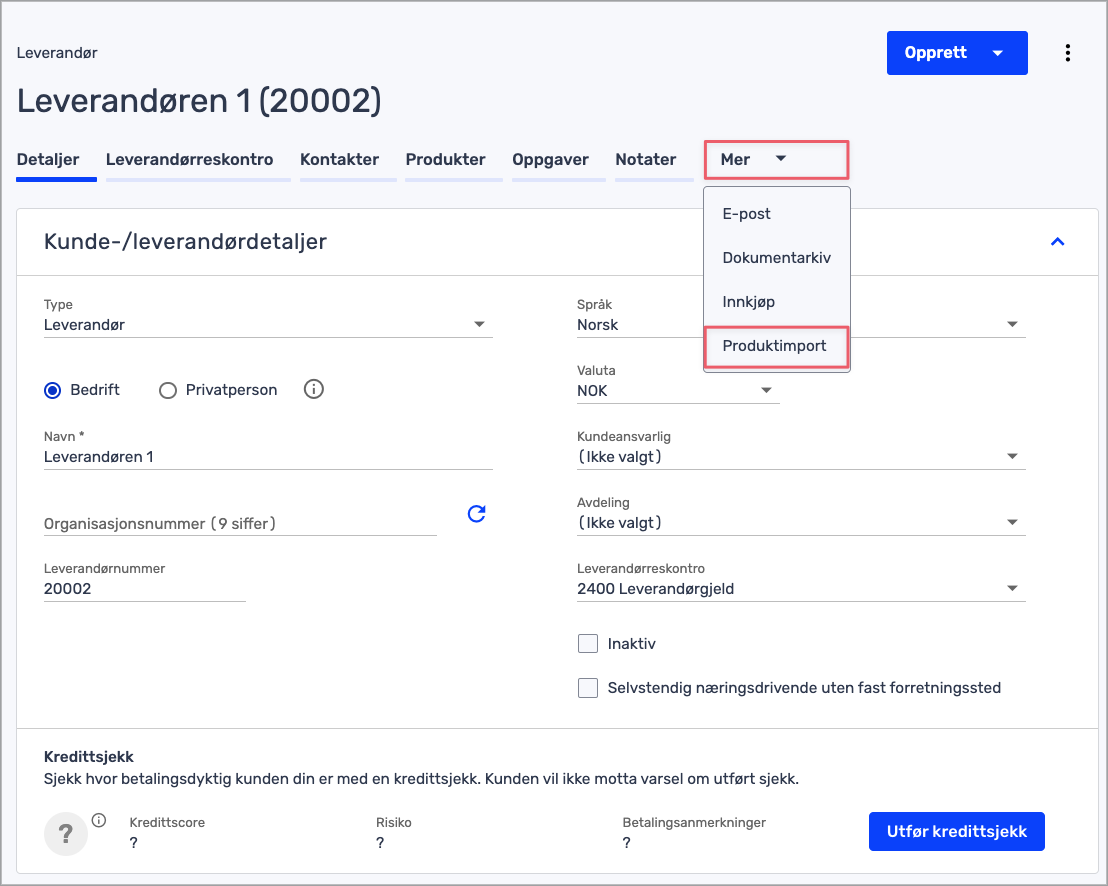Click the Utfør kredittsjekk button
The image size is (1108, 886).
(x=956, y=831)
